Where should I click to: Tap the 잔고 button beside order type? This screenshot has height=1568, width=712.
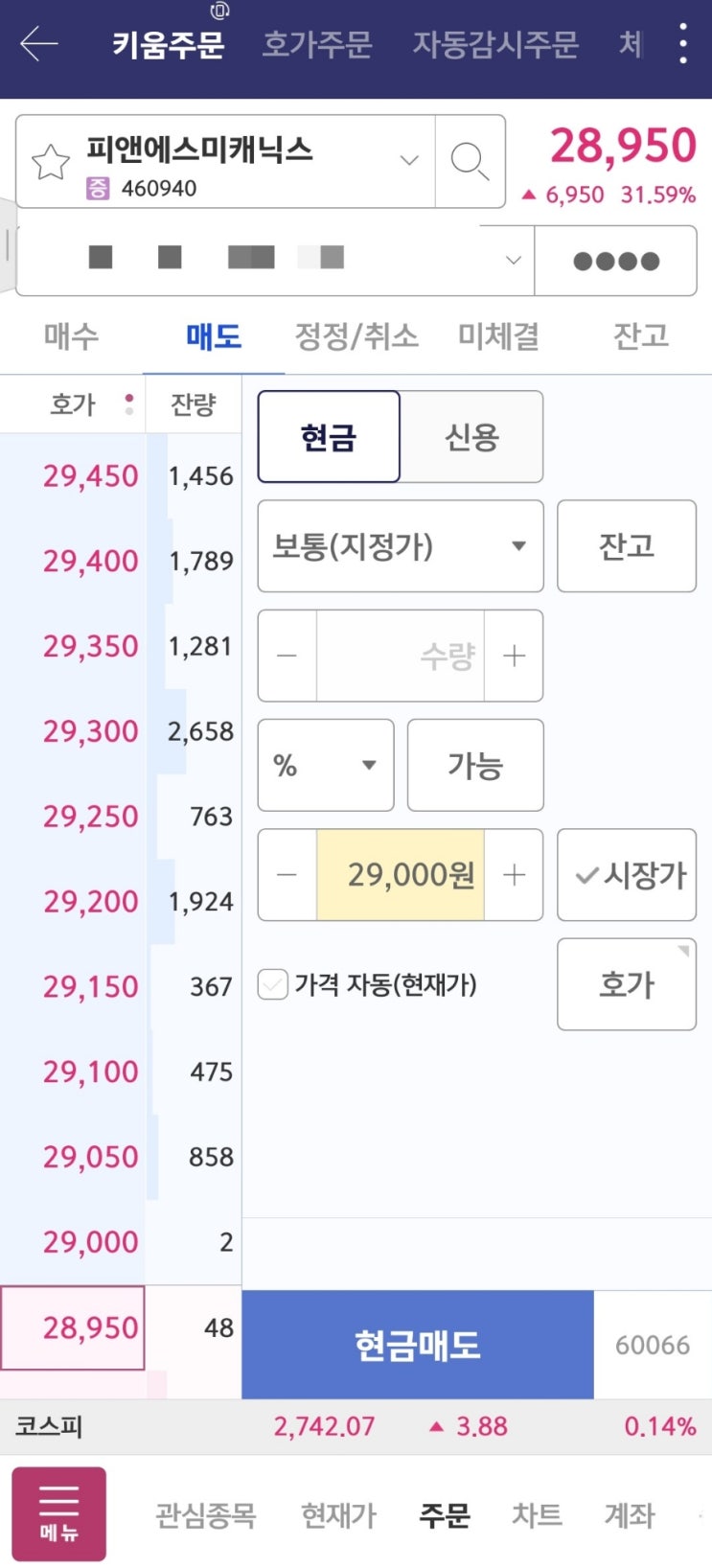coord(627,546)
